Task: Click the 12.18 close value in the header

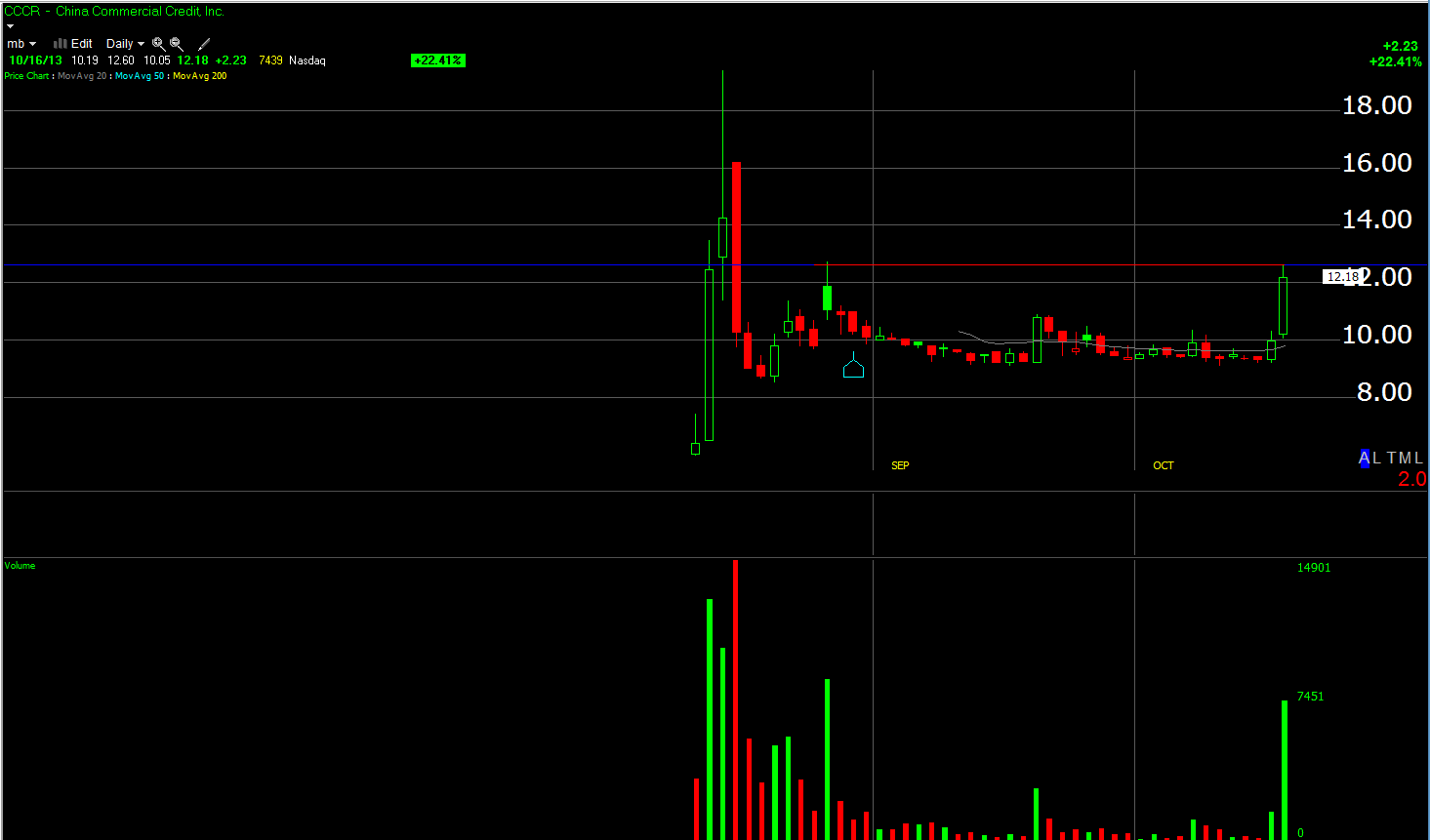Action: (x=193, y=60)
